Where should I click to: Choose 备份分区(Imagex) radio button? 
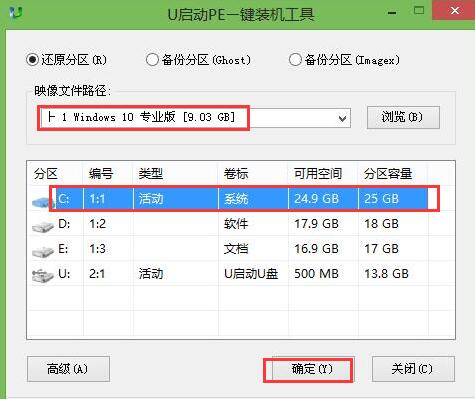point(344,60)
